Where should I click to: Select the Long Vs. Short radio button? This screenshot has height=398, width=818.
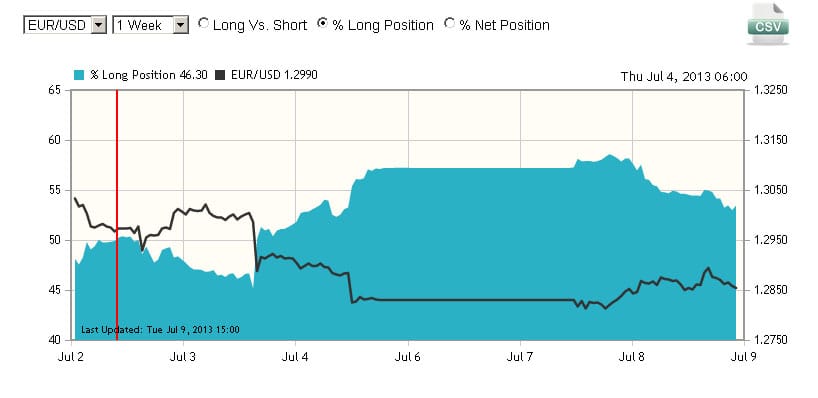tap(203, 23)
